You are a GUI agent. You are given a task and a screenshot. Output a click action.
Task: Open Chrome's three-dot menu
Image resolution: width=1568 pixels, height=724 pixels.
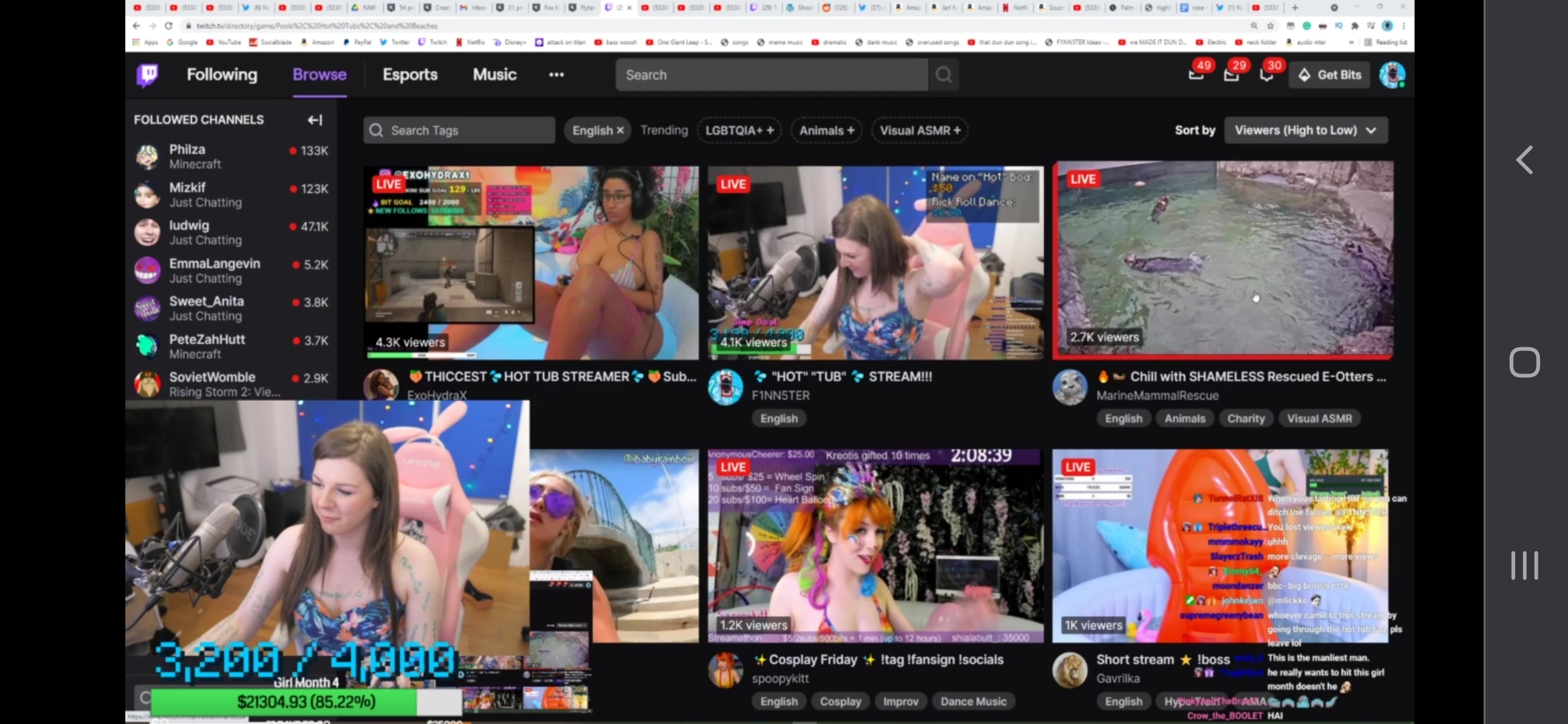(1403, 25)
